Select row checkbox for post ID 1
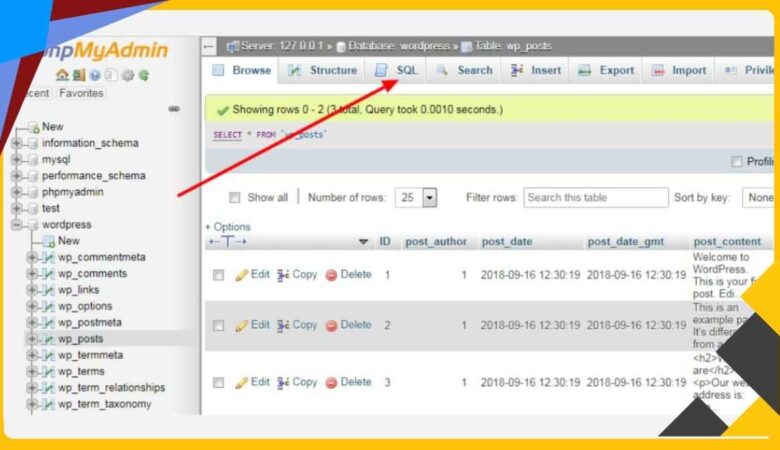This screenshot has width=780, height=450. (218, 275)
